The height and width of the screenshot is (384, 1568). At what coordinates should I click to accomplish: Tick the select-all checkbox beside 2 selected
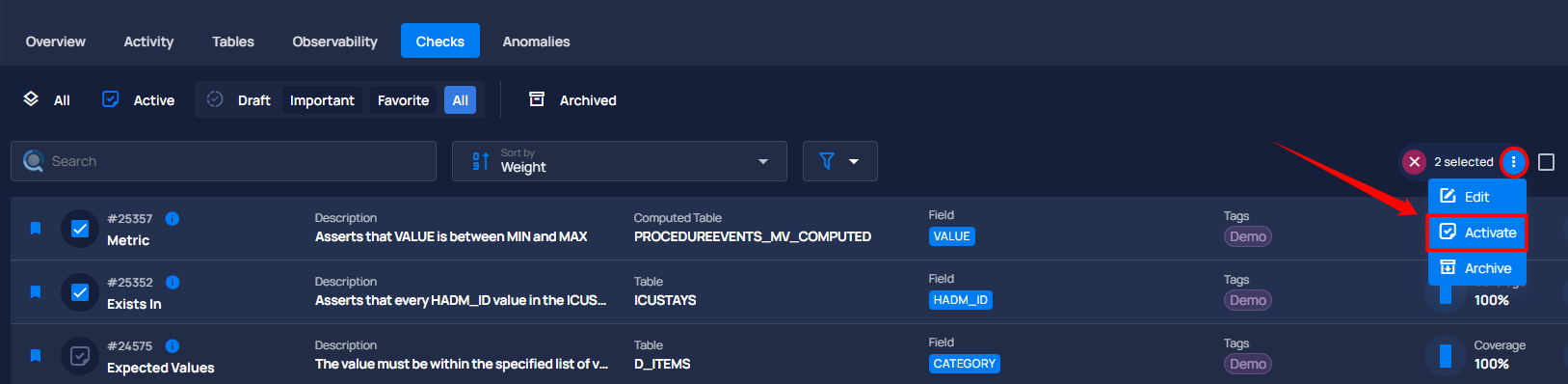pyautogui.click(x=1546, y=162)
